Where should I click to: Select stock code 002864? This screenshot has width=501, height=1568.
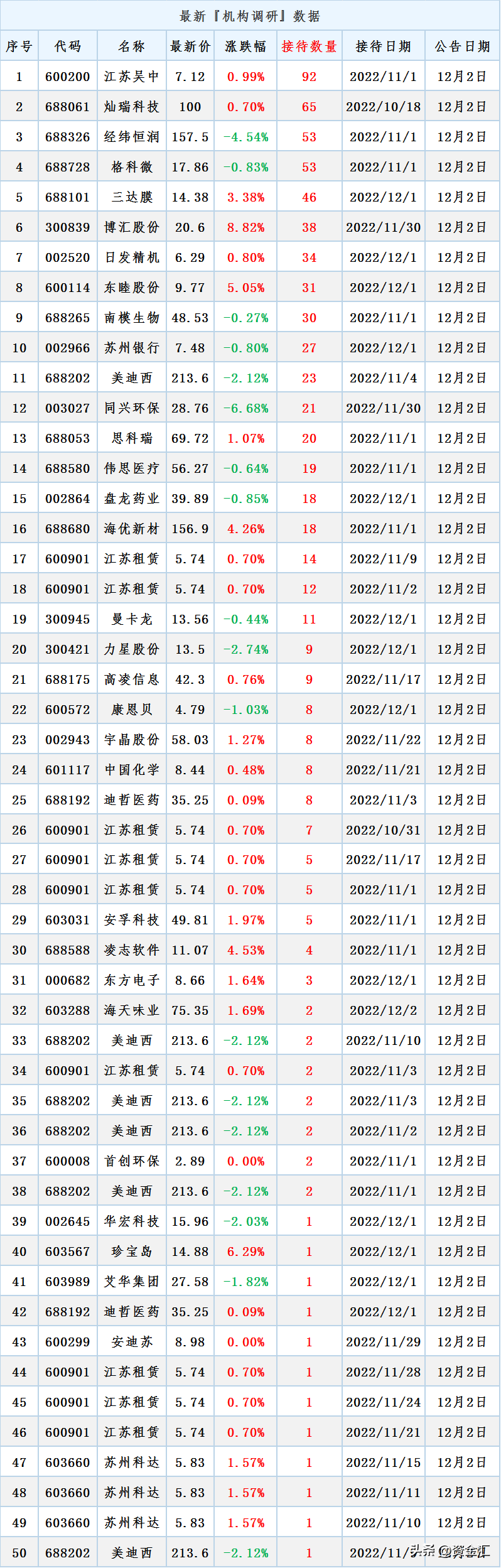68,499
